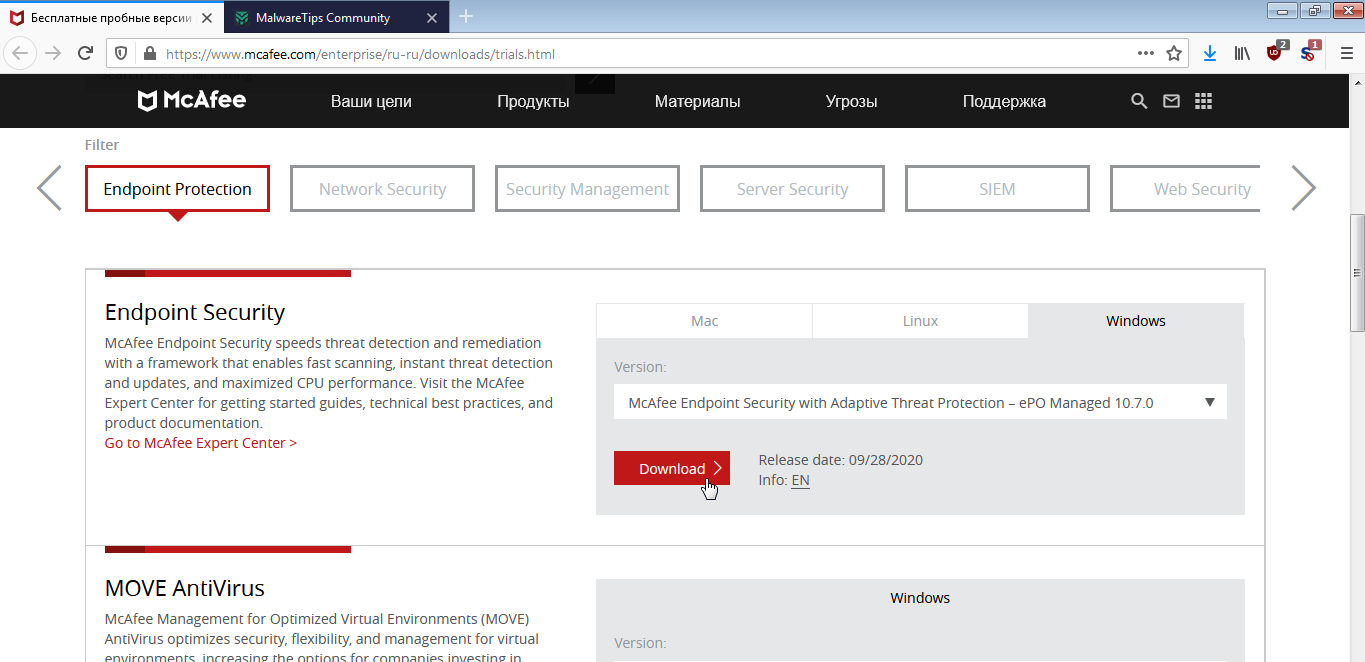This screenshot has width=1365, height=662.
Task: Open site search magnifier icon
Action: point(1138,101)
